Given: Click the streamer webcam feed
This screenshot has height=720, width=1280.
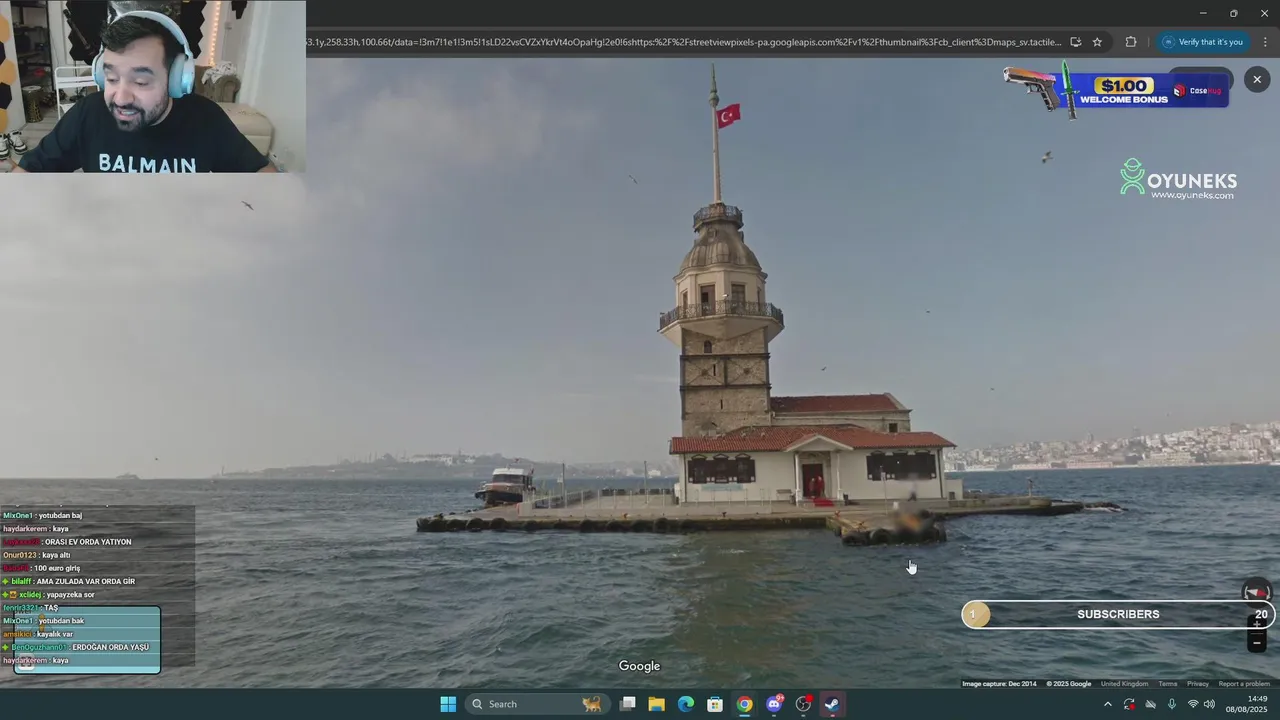Looking at the screenshot, I should 153,86.
